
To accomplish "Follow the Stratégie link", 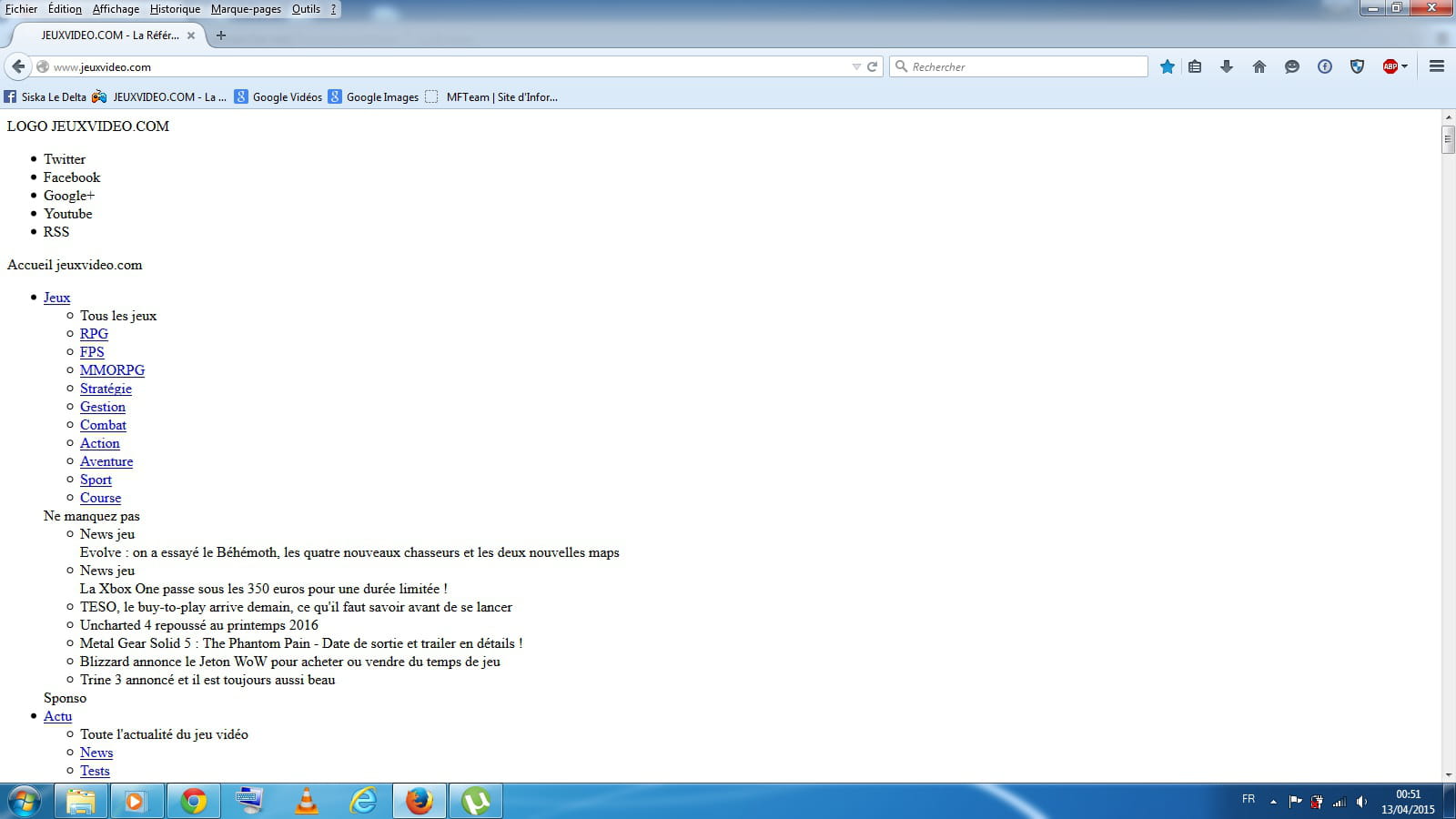I will tap(106, 389).
